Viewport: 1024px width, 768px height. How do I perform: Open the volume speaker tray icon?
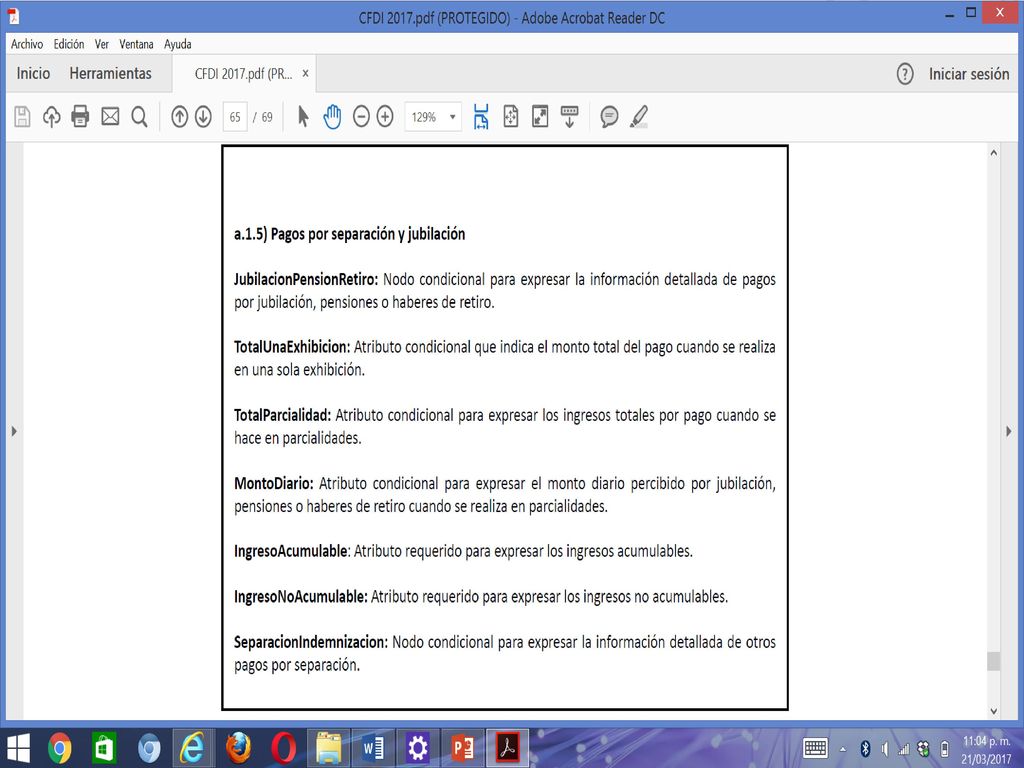885,748
